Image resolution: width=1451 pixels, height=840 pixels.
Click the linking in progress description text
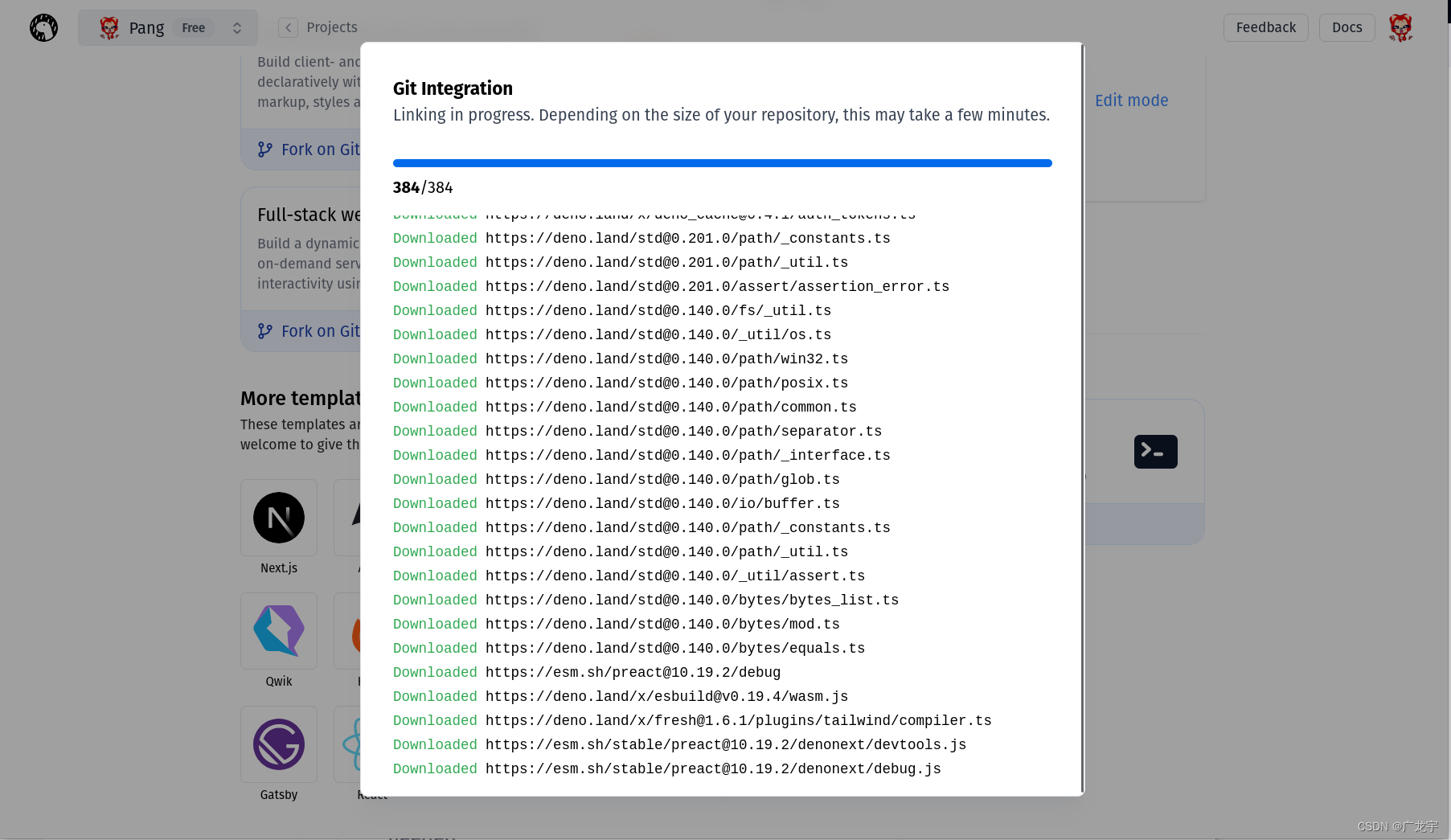click(x=722, y=115)
